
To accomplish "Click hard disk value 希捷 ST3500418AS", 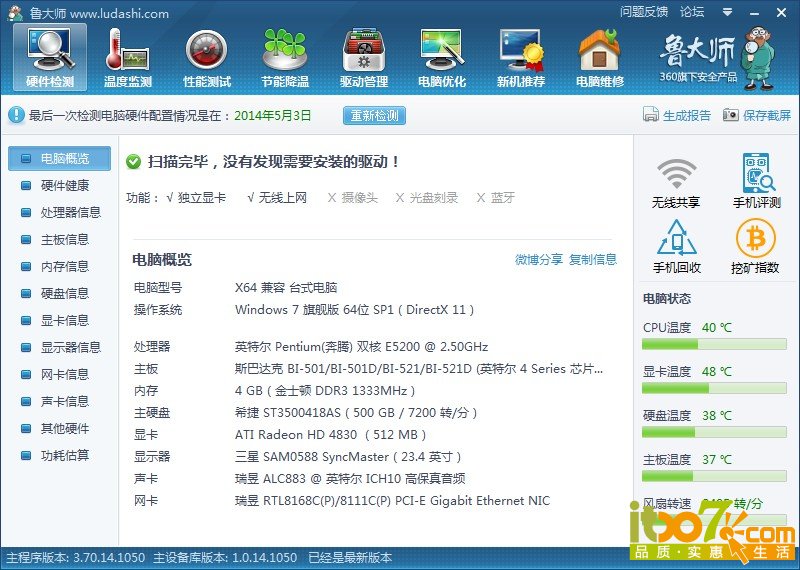I will click(x=356, y=413).
